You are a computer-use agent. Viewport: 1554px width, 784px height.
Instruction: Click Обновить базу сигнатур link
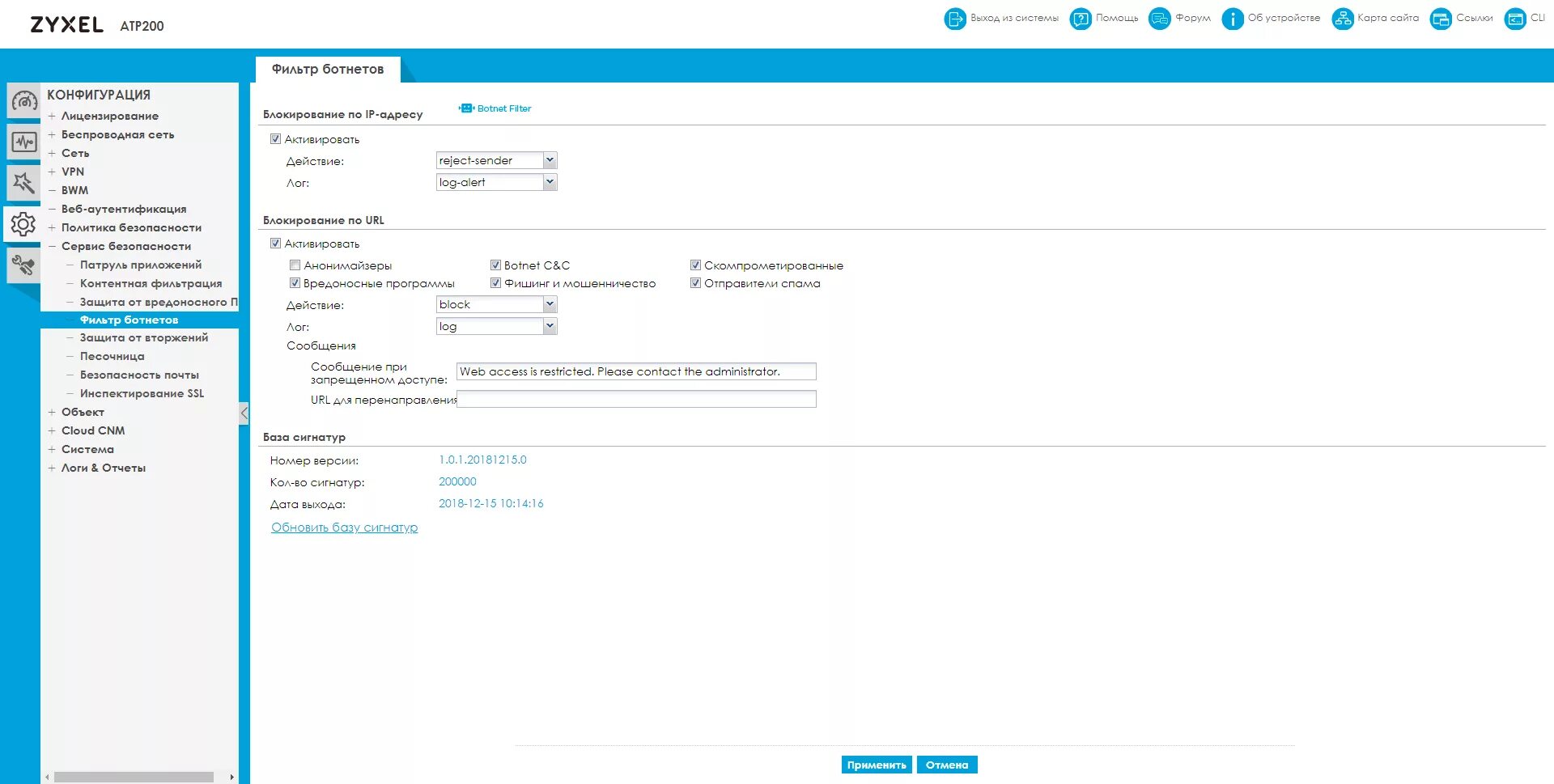point(345,528)
